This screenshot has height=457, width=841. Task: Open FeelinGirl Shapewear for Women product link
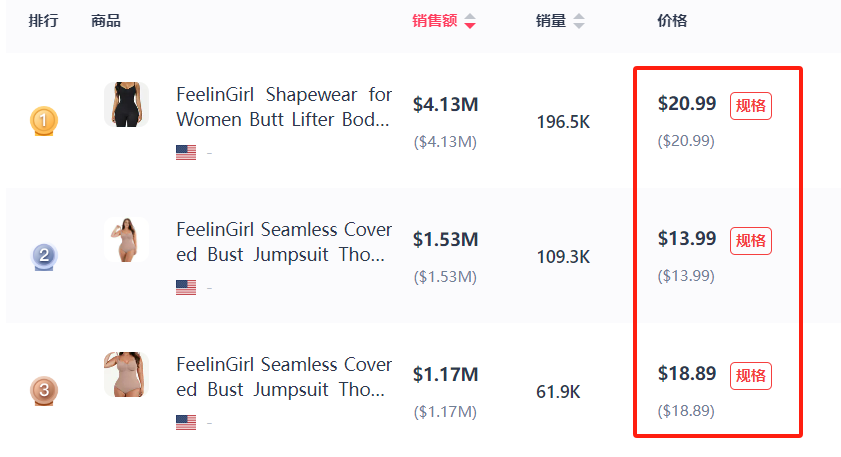(x=284, y=107)
